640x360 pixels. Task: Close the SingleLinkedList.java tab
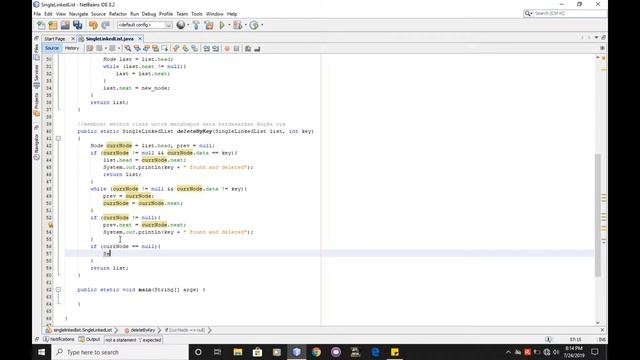point(140,39)
